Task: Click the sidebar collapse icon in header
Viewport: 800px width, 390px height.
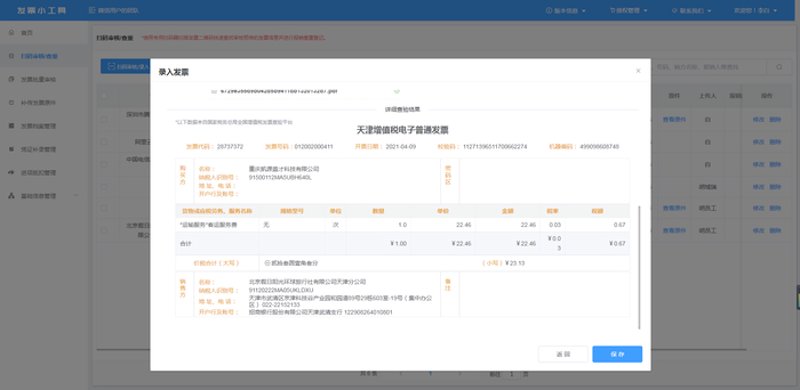Action: pyautogui.click(x=92, y=10)
